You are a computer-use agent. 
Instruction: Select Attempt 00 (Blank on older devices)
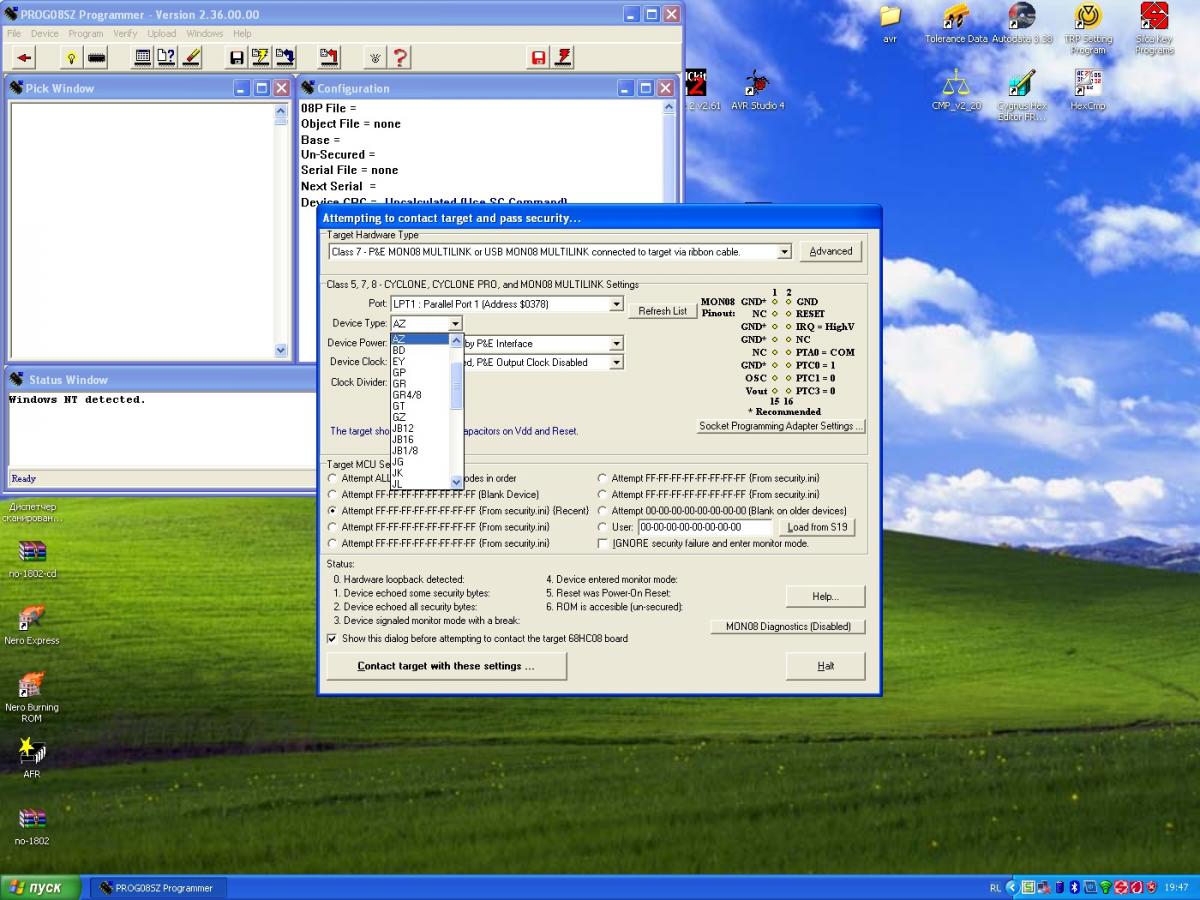point(603,510)
